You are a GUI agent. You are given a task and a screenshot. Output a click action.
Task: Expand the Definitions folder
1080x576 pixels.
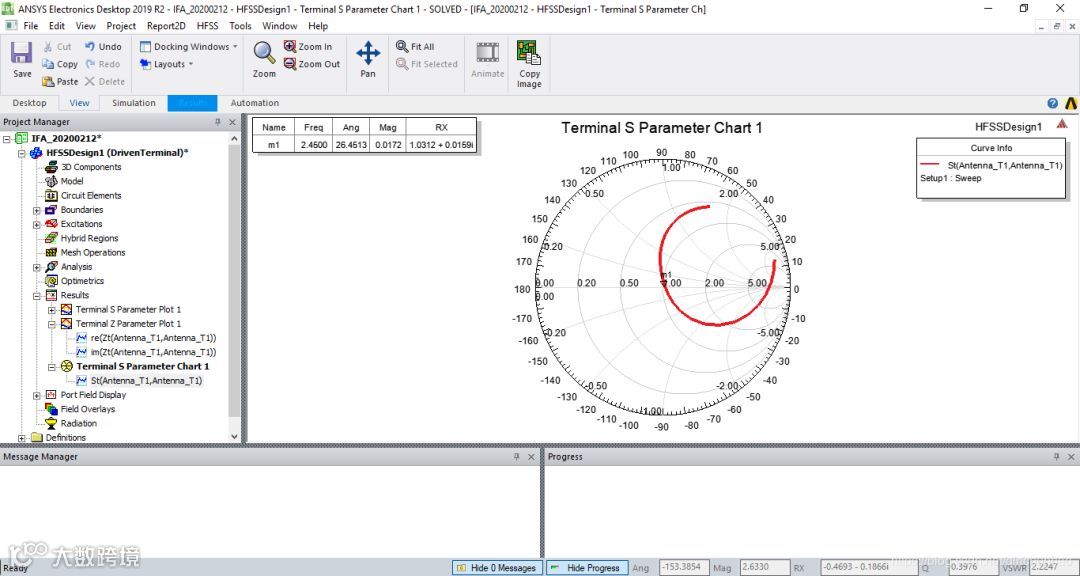click(x=22, y=438)
